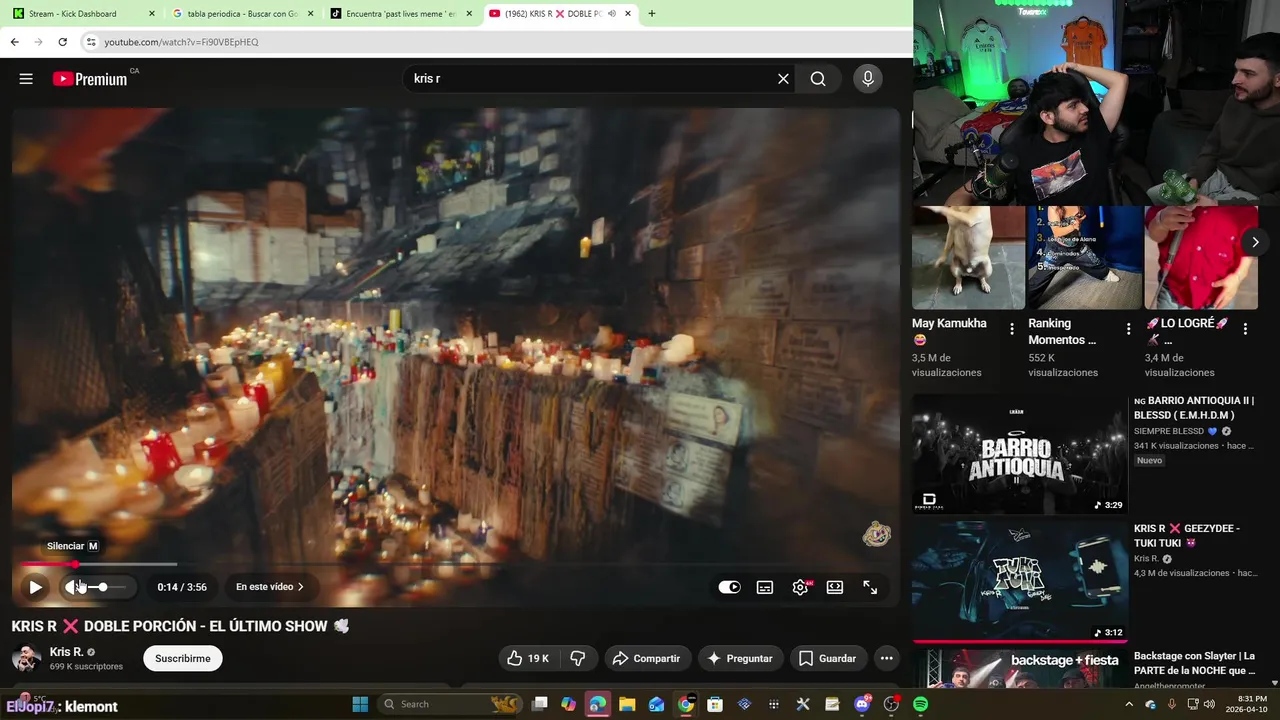The height and width of the screenshot is (720, 1280).
Task: Open the Kris R. channel name link
Action: coord(67,652)
